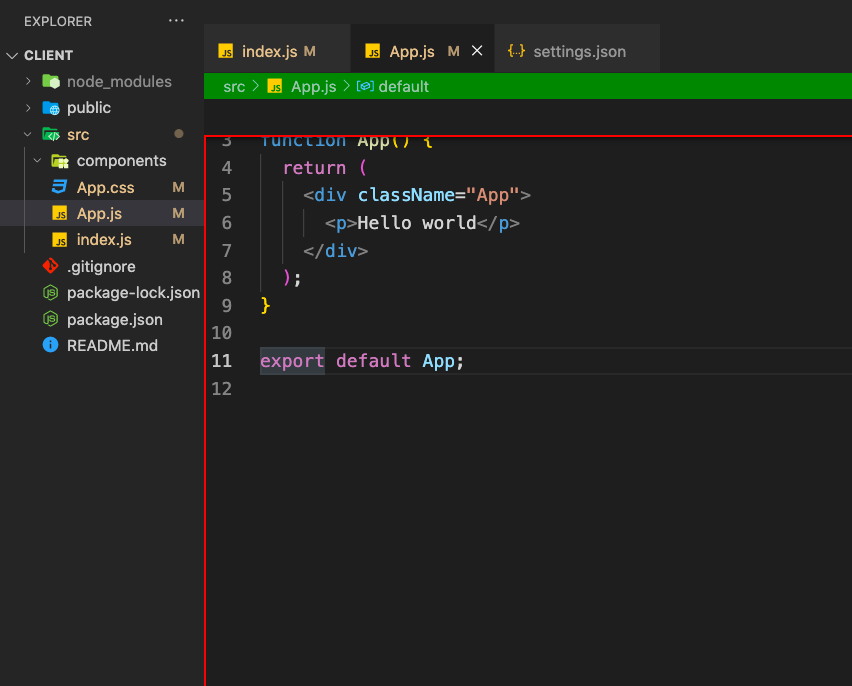Viewport: 852px width, 686px height.
Task: Click the App.css CSS file icon
Action: 59,187
